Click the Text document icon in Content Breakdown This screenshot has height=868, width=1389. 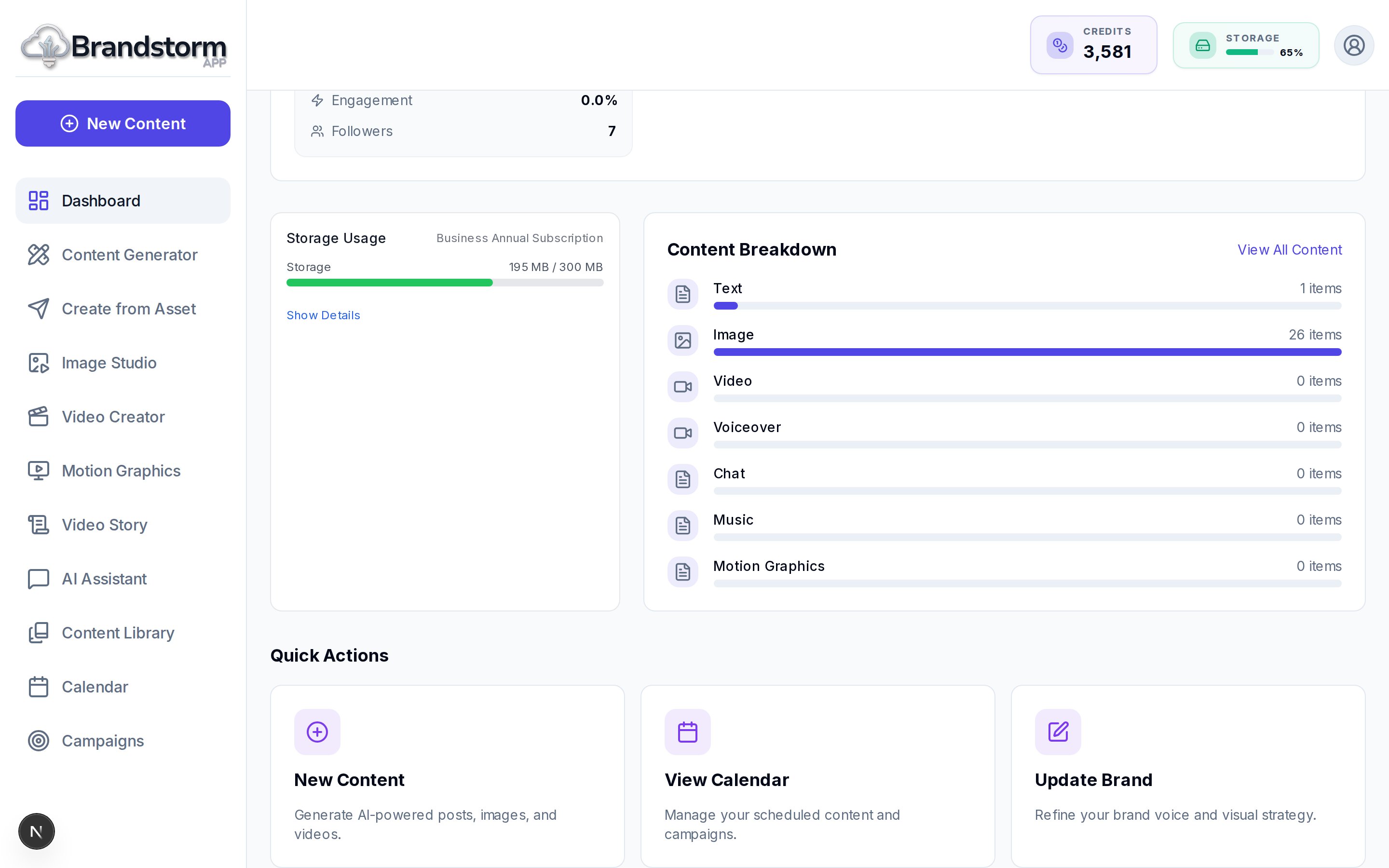pyautogui.click(x=682, y=295)
